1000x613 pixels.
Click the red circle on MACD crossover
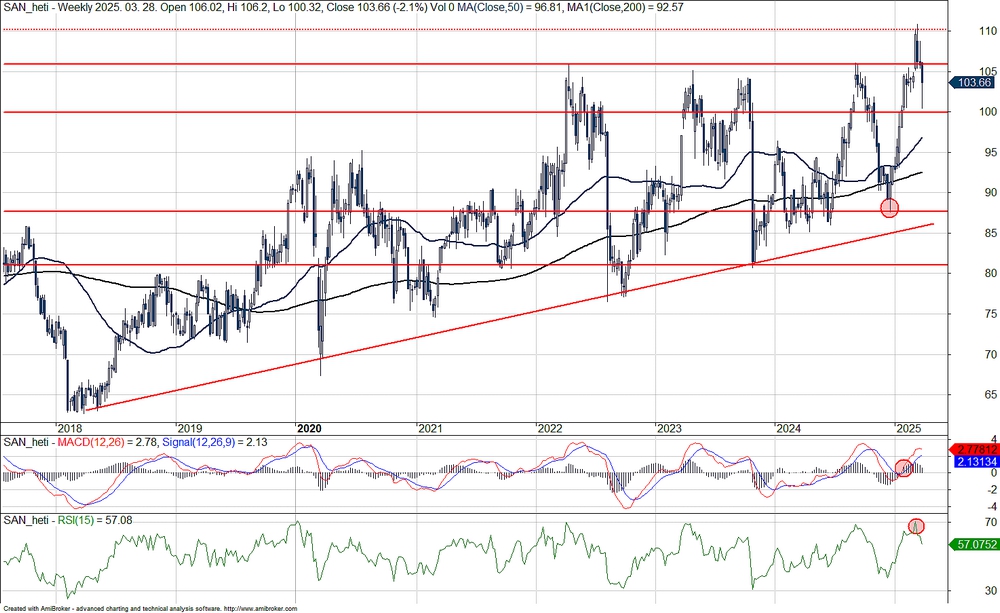(905, 467)
